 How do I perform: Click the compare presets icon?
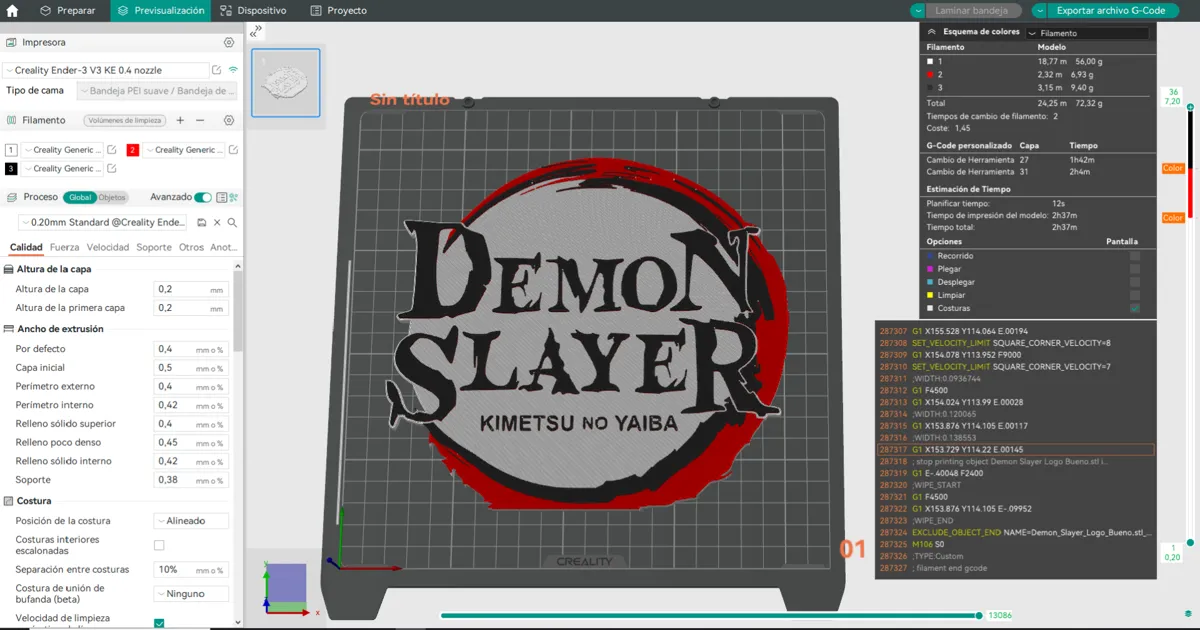(234, 197)
